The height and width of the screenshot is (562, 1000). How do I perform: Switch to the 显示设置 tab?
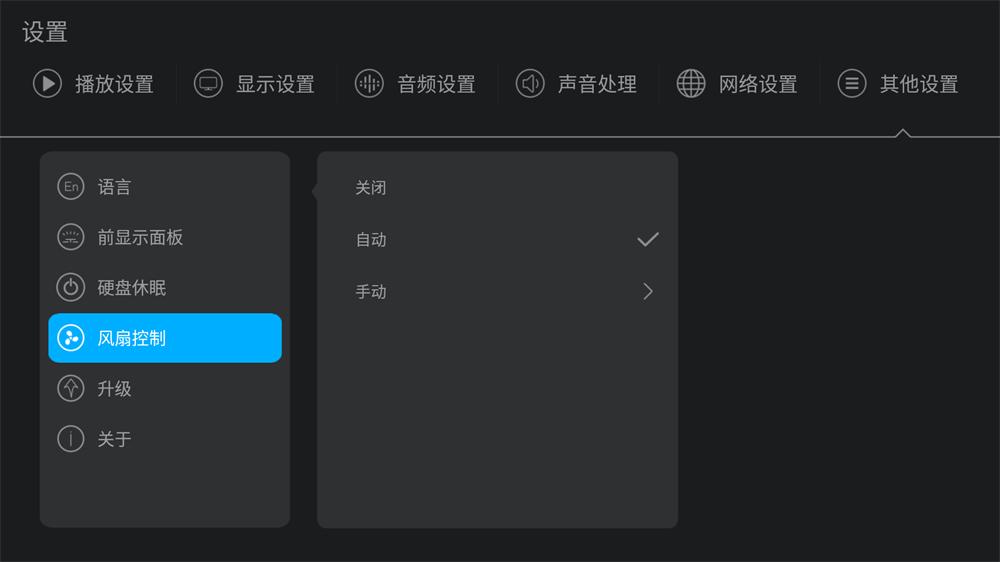(x=254, y=84)
